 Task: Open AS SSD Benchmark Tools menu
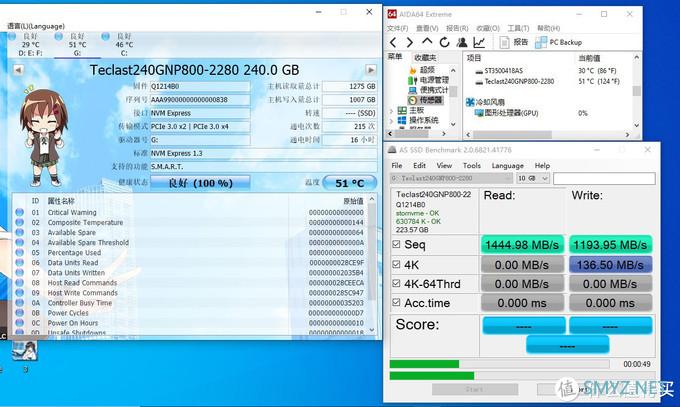tap(471, 166)
